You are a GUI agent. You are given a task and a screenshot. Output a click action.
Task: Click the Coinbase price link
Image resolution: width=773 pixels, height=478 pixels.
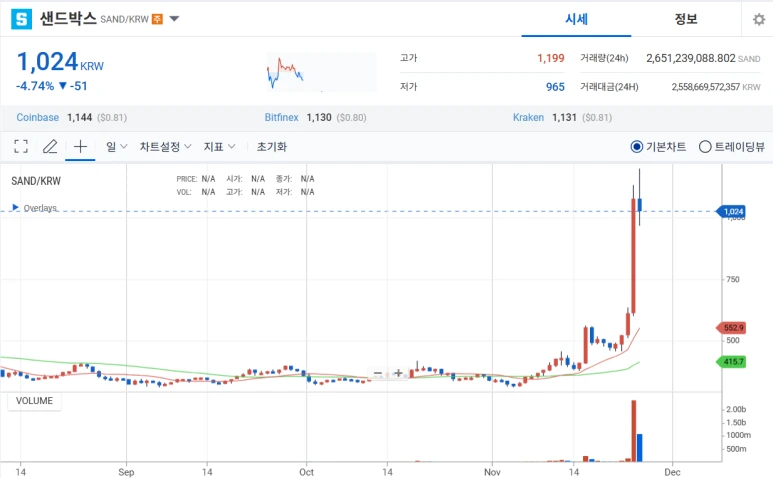click(x=37, y=117)
